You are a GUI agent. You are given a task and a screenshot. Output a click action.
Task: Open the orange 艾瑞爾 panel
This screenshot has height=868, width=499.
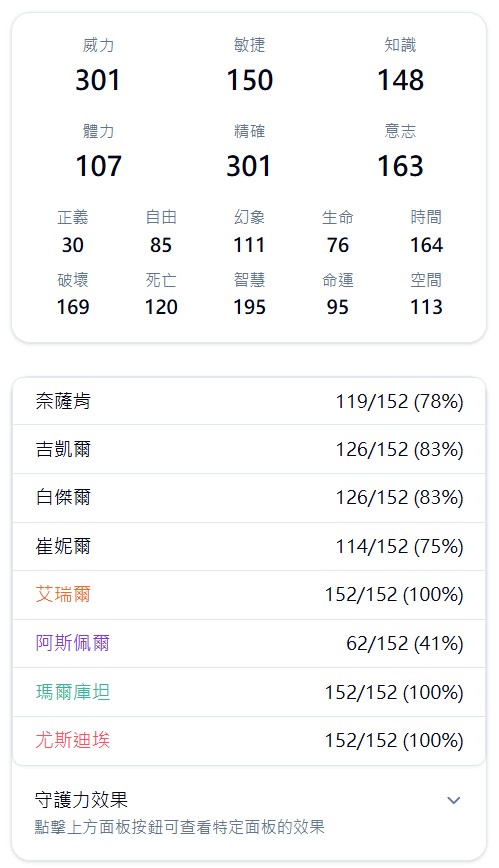[249, 595]
